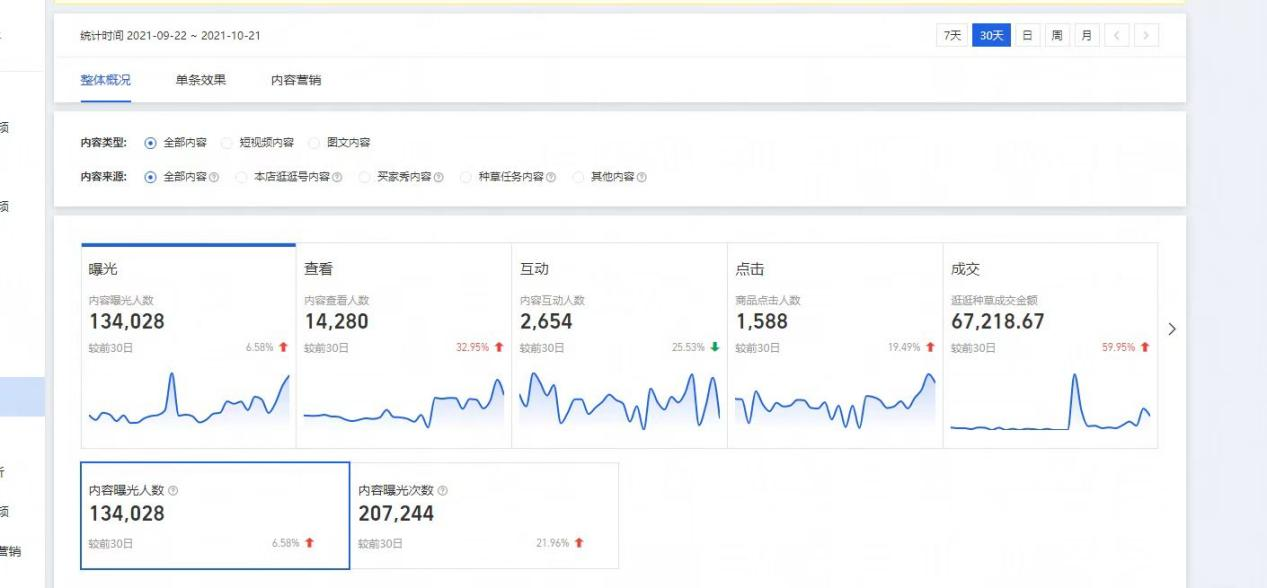Select the 曝光 metric card
1267x588 pixels.
188,346
